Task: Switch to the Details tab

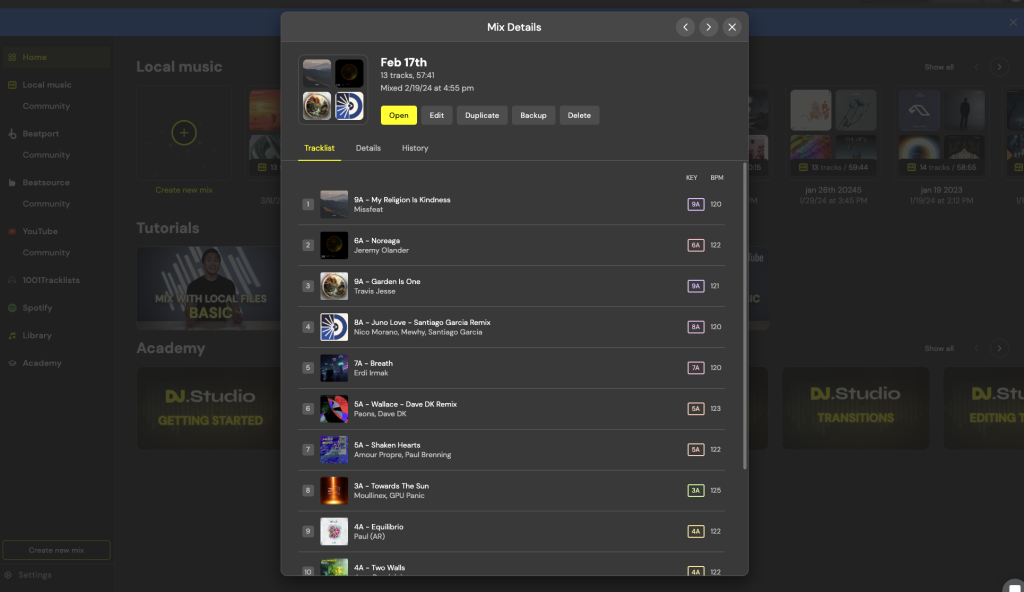Action: pos(368,148)
